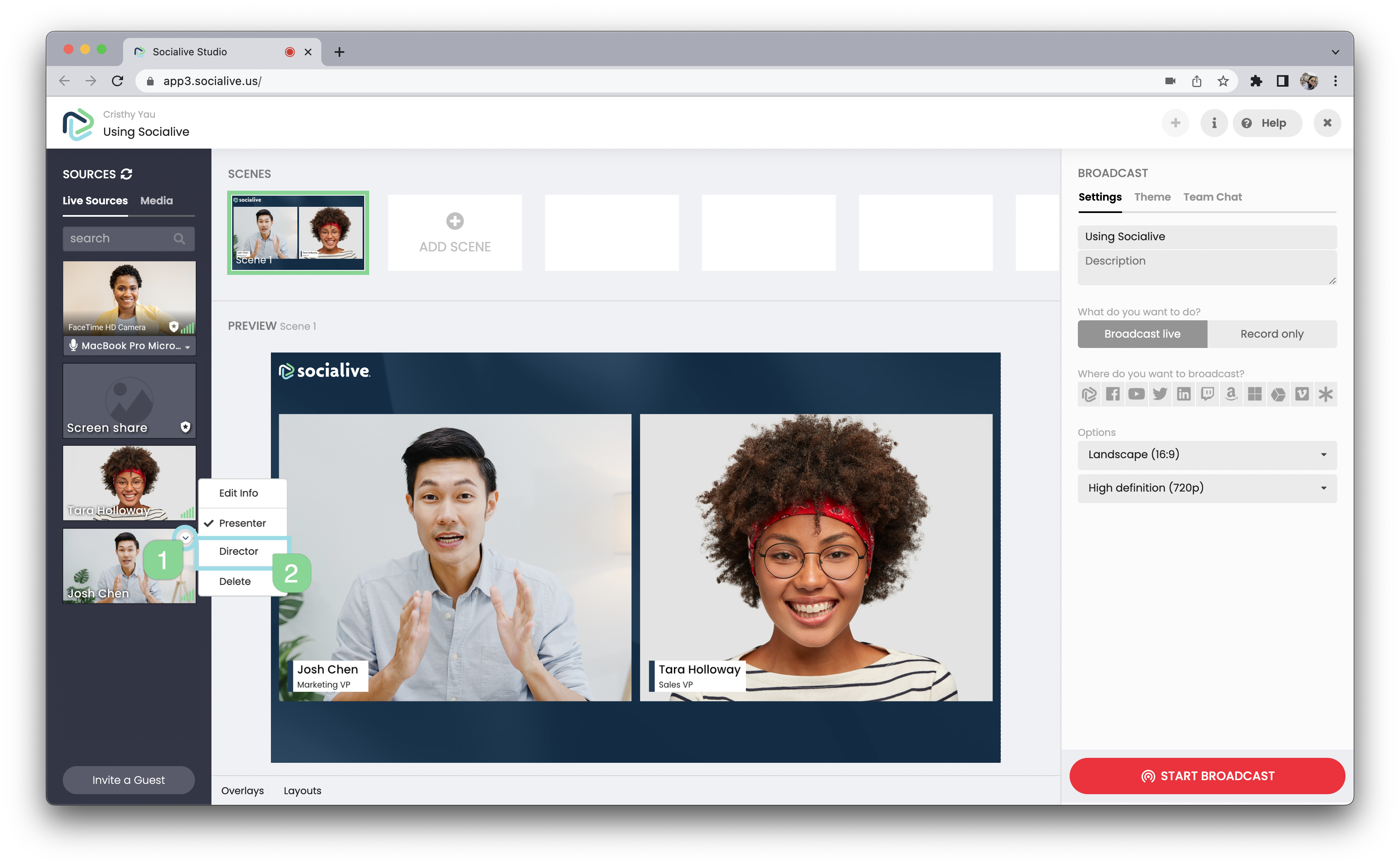This screenshot has width=1400, height=866.
Task: Click the Description text field
Action: 1206,267
